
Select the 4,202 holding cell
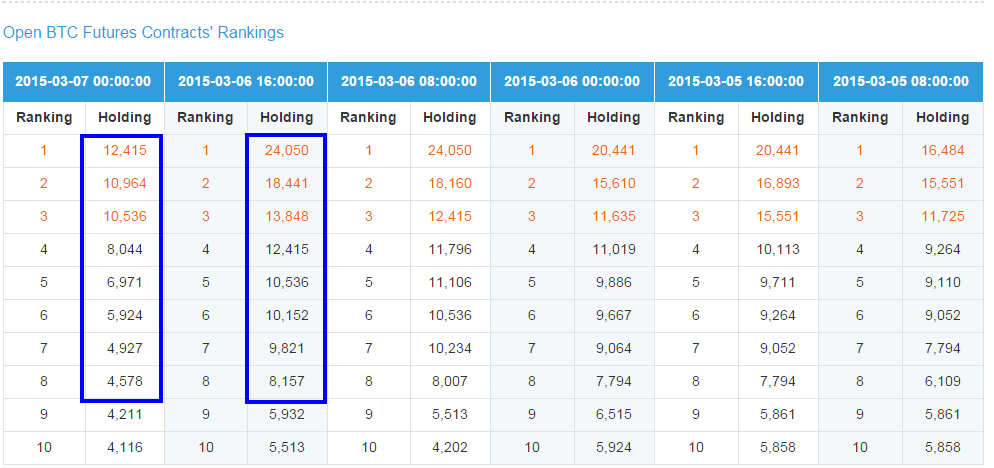(449, 447)
